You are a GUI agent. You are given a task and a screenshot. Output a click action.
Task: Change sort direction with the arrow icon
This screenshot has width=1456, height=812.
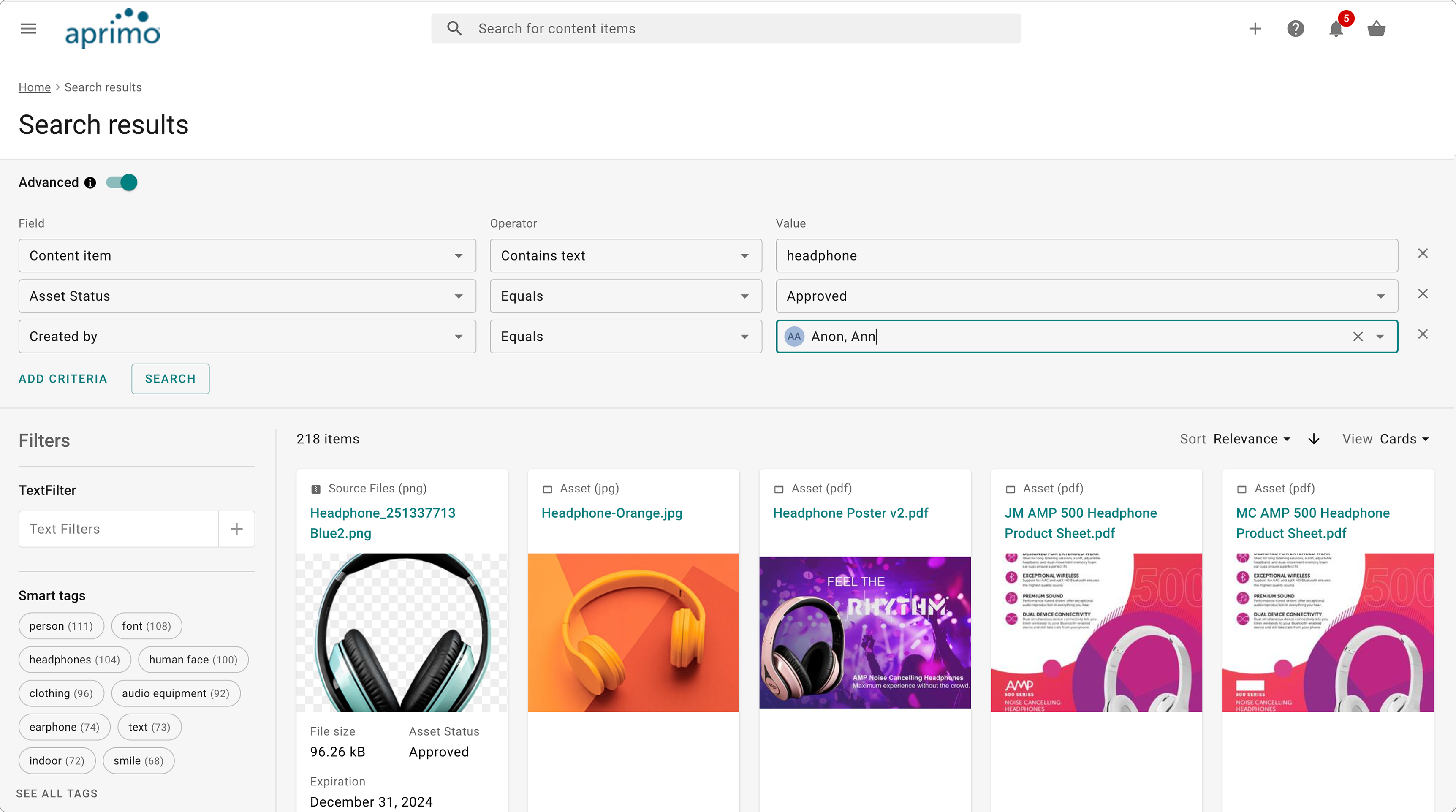click(1314, 438)
